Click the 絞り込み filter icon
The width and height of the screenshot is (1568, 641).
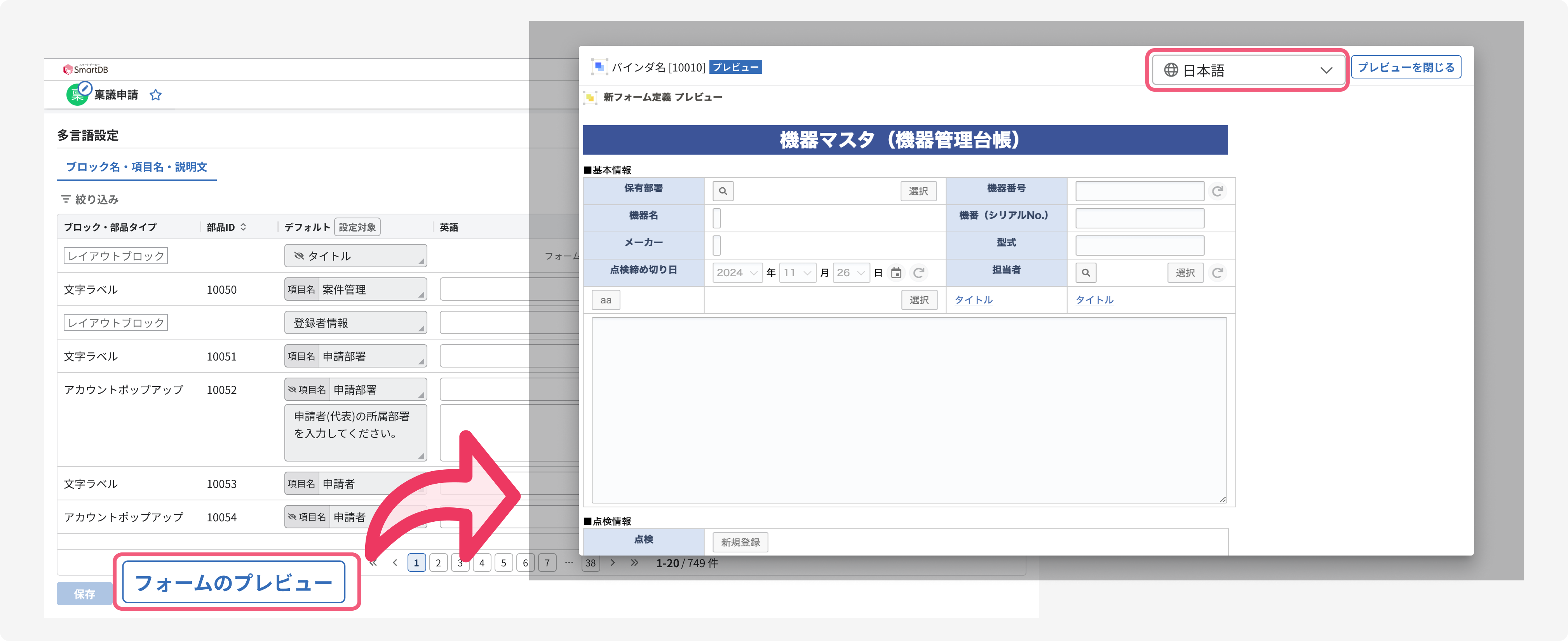click(66, 199)
